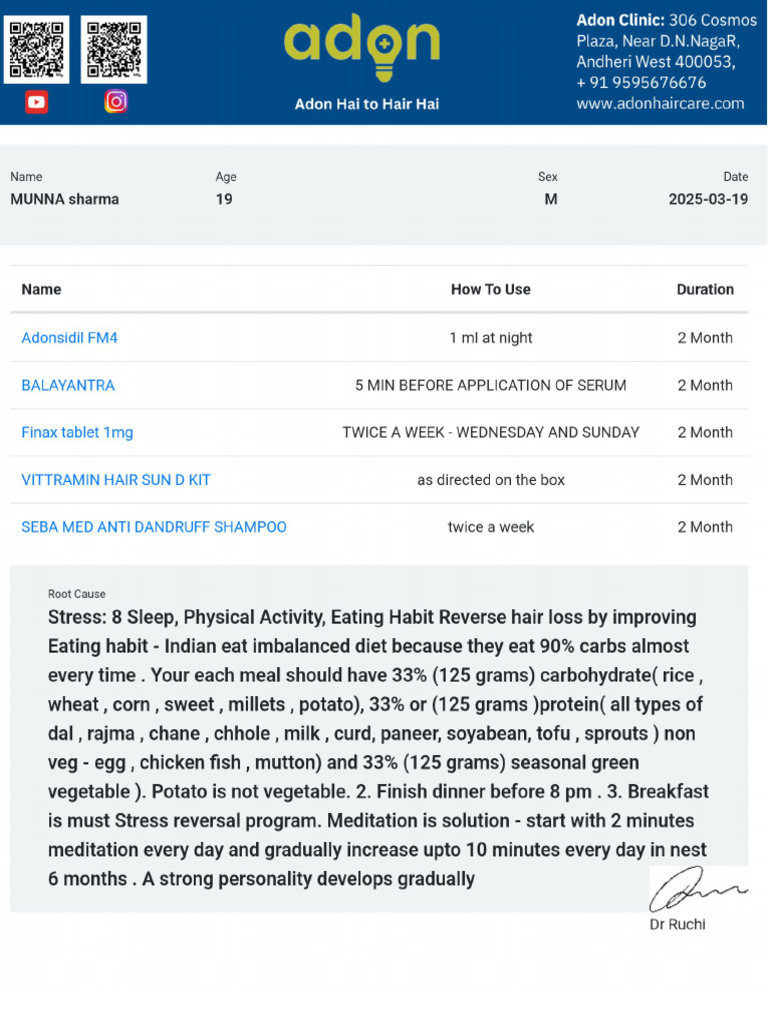
Task: Click the first QR code
Action: coord(37,49)
